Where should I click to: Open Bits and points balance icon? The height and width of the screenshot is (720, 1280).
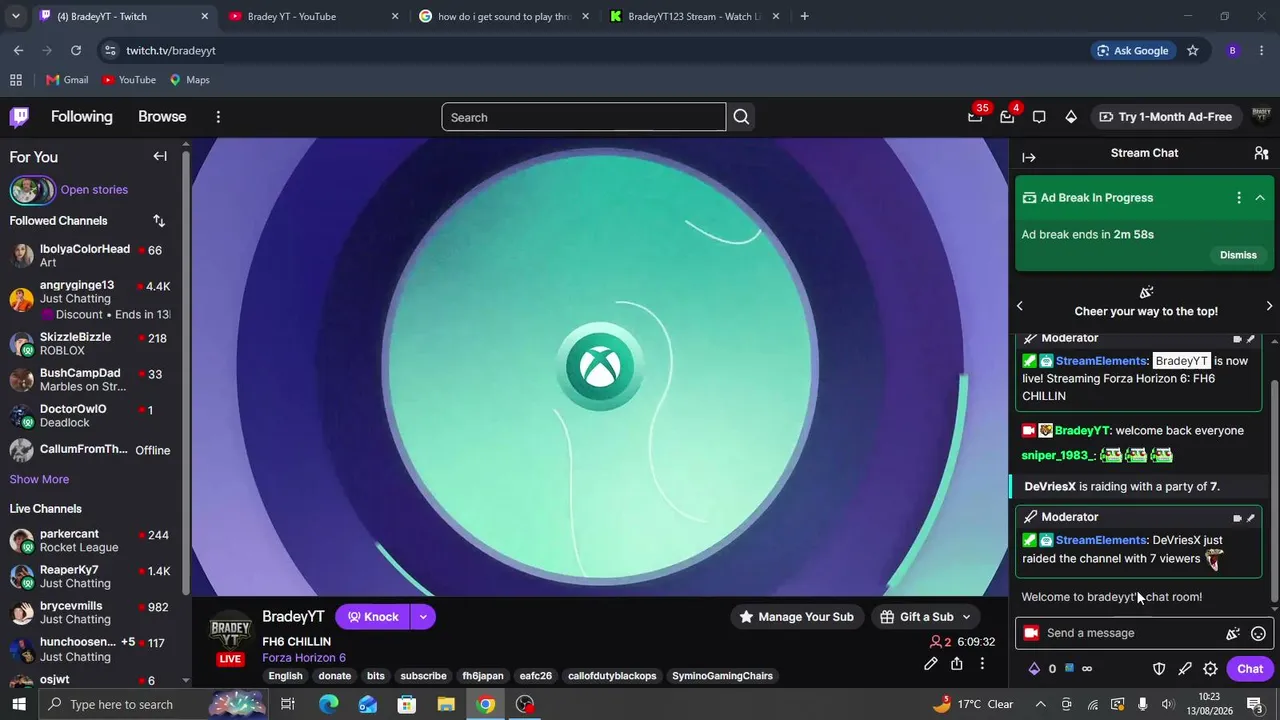pos(1034,669)
